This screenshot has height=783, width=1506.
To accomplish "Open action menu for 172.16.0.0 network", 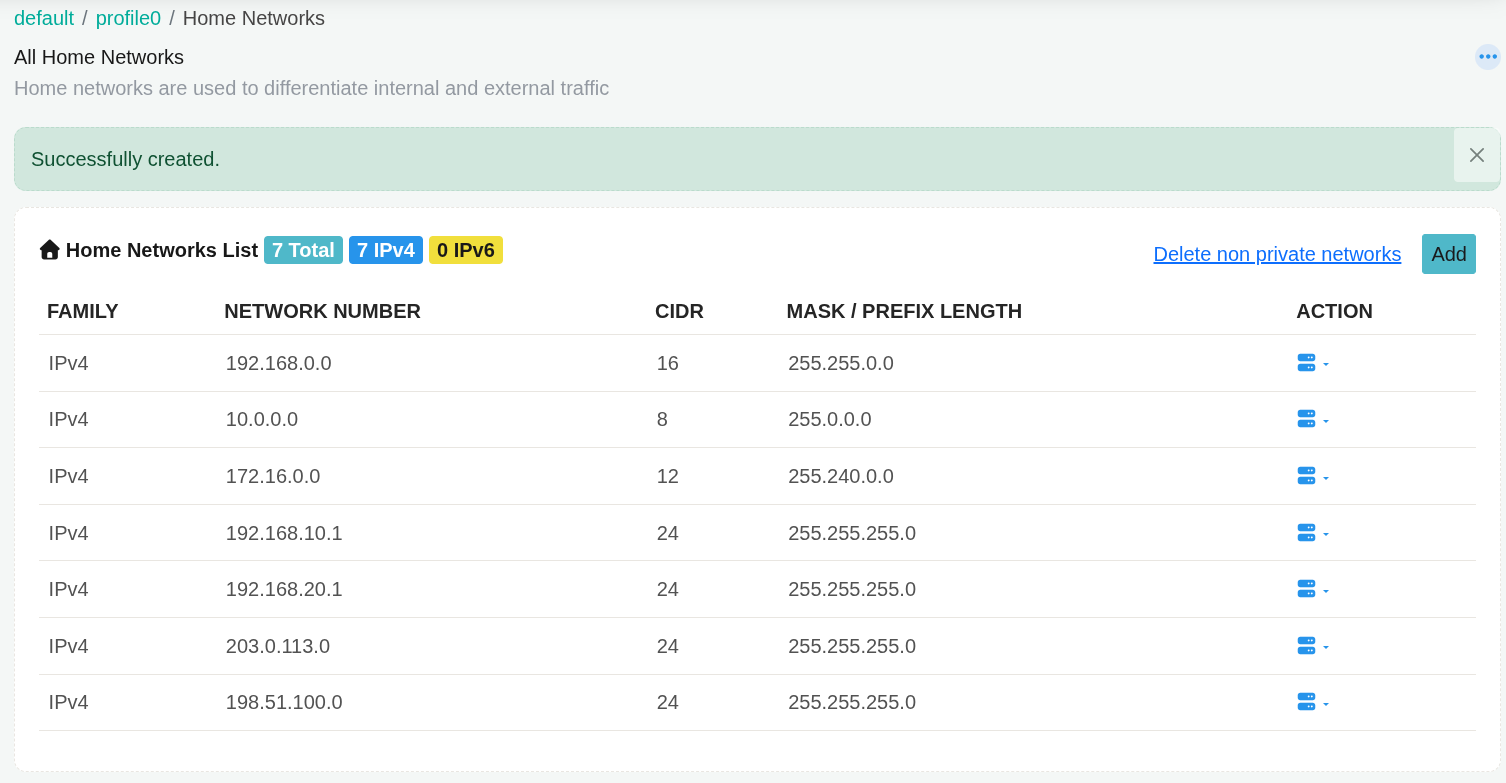I will tap(1313, 476).
